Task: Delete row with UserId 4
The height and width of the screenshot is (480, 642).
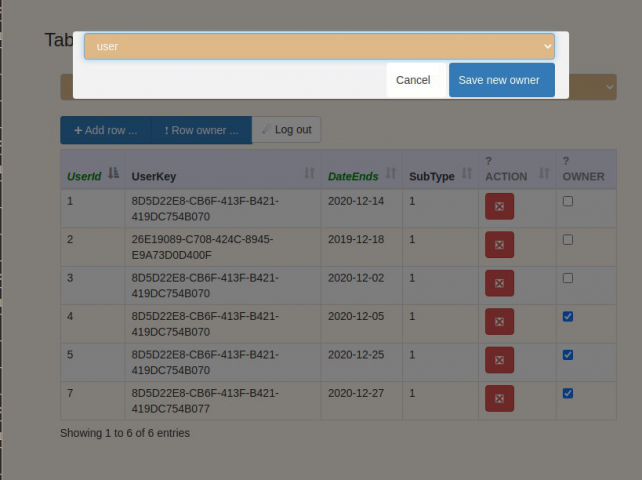Action: [499, 322]
